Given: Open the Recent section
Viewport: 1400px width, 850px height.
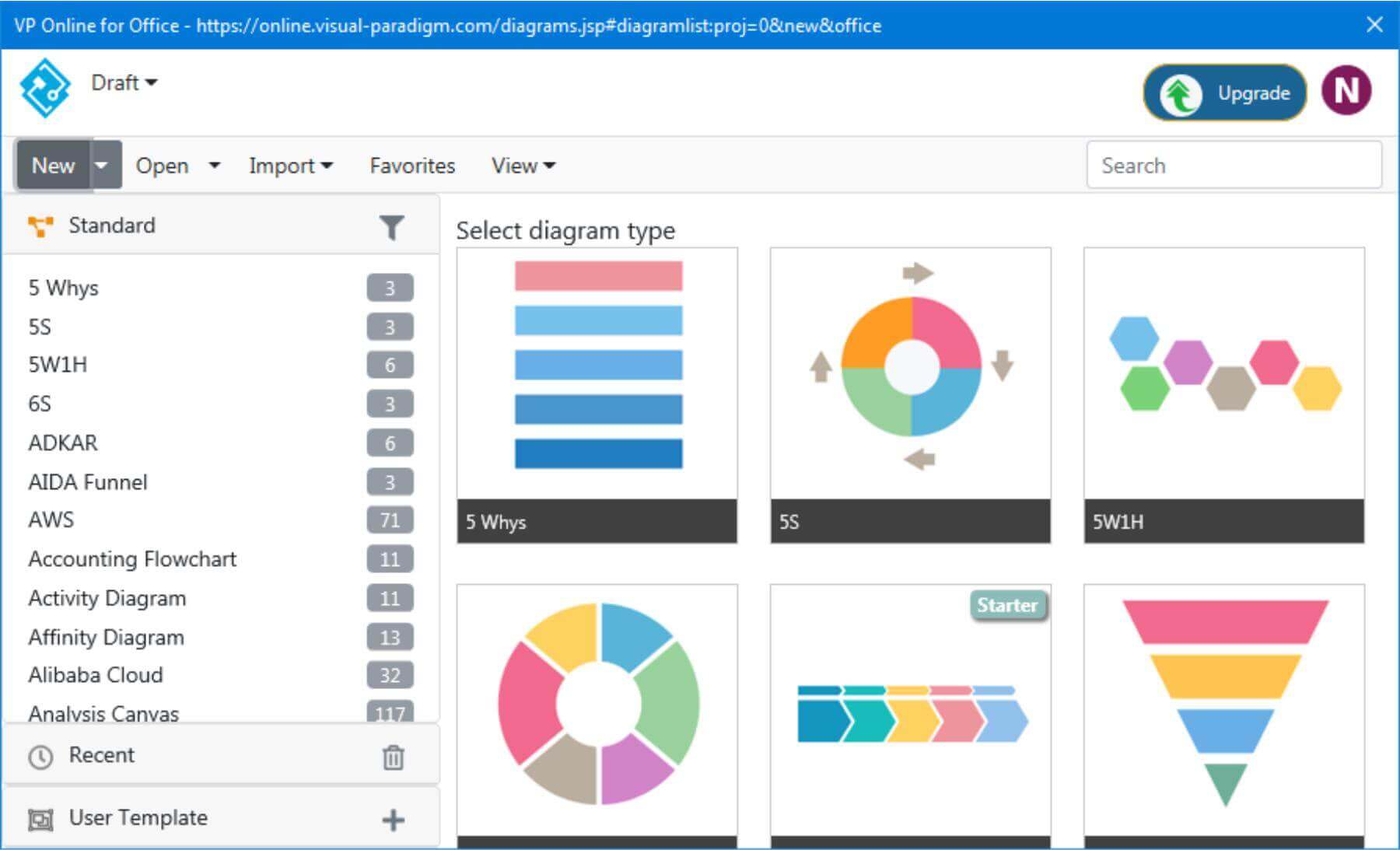Looking at the screenshot, I should click(221, 755).
